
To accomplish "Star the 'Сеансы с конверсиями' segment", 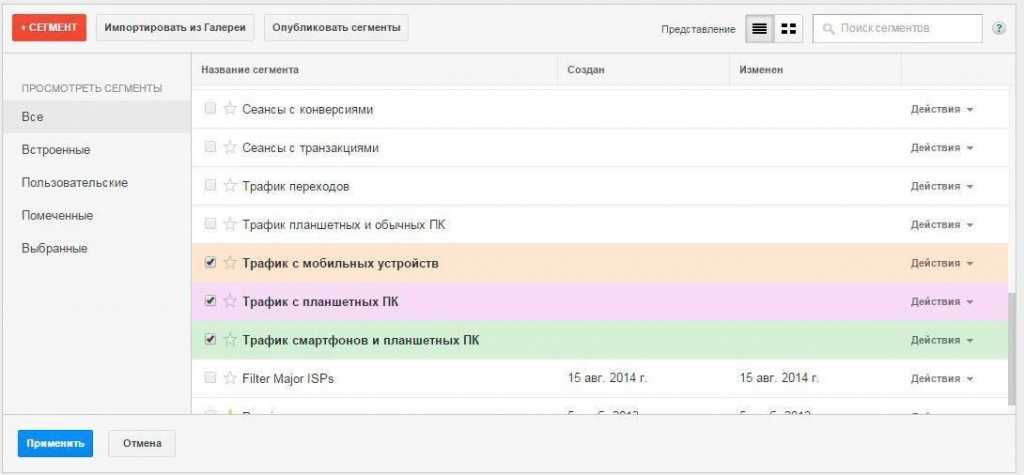I will tap(230, 109).
